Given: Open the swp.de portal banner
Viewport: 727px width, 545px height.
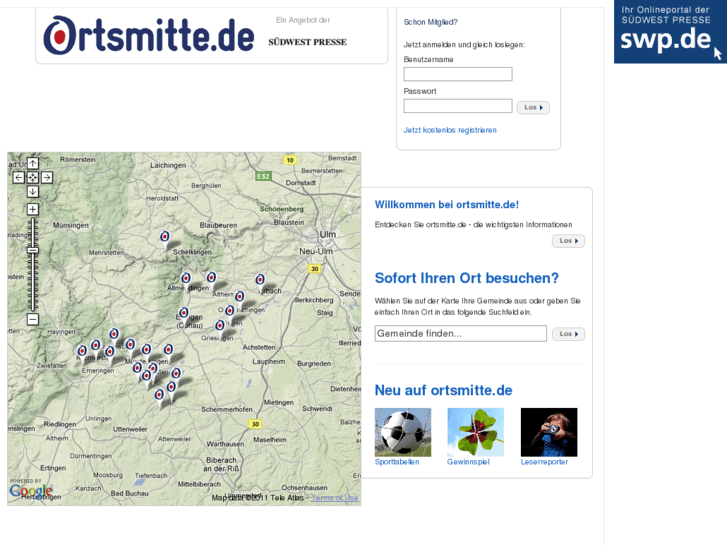Looking at the screenshot, I should coord(670,32).
